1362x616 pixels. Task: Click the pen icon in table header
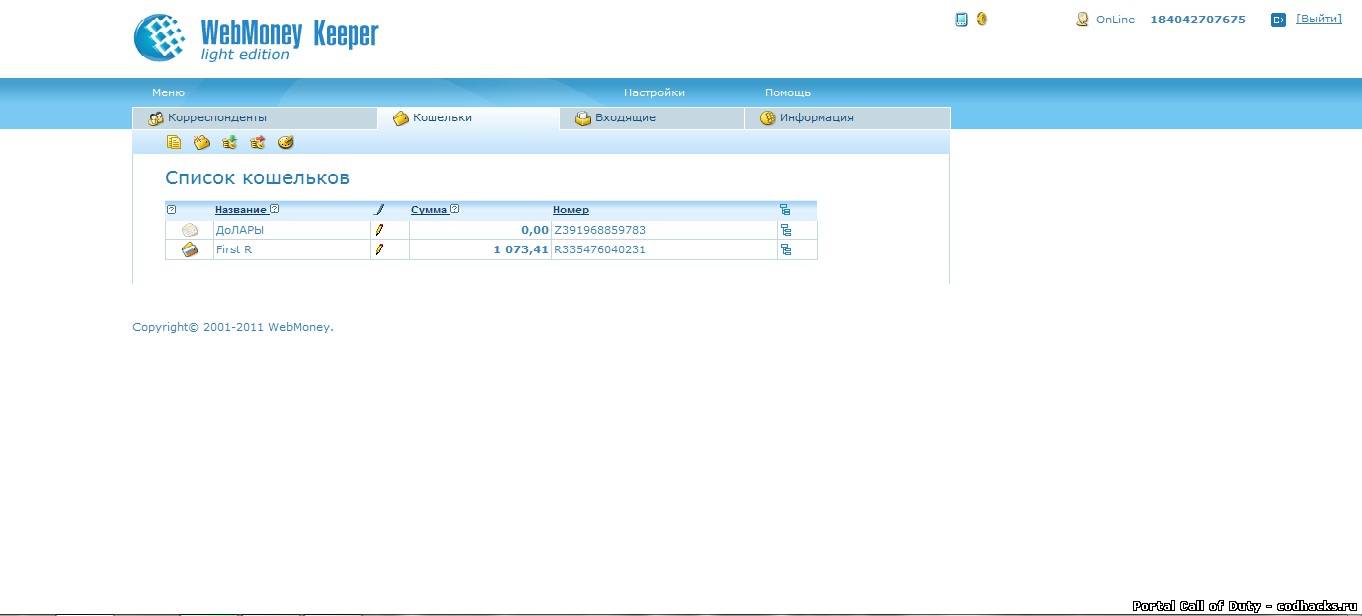tap(379, 209)
